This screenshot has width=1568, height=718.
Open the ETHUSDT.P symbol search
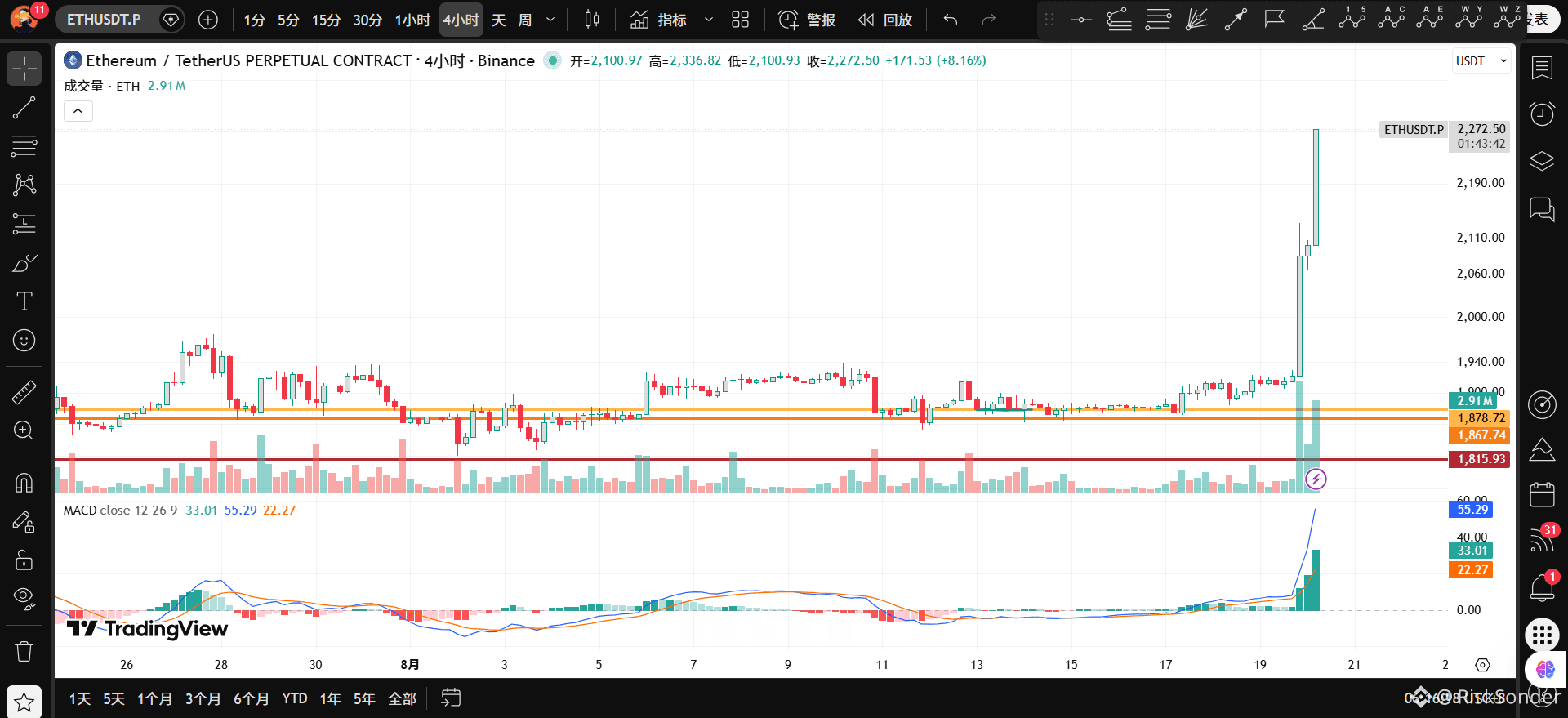pos(105,20)
